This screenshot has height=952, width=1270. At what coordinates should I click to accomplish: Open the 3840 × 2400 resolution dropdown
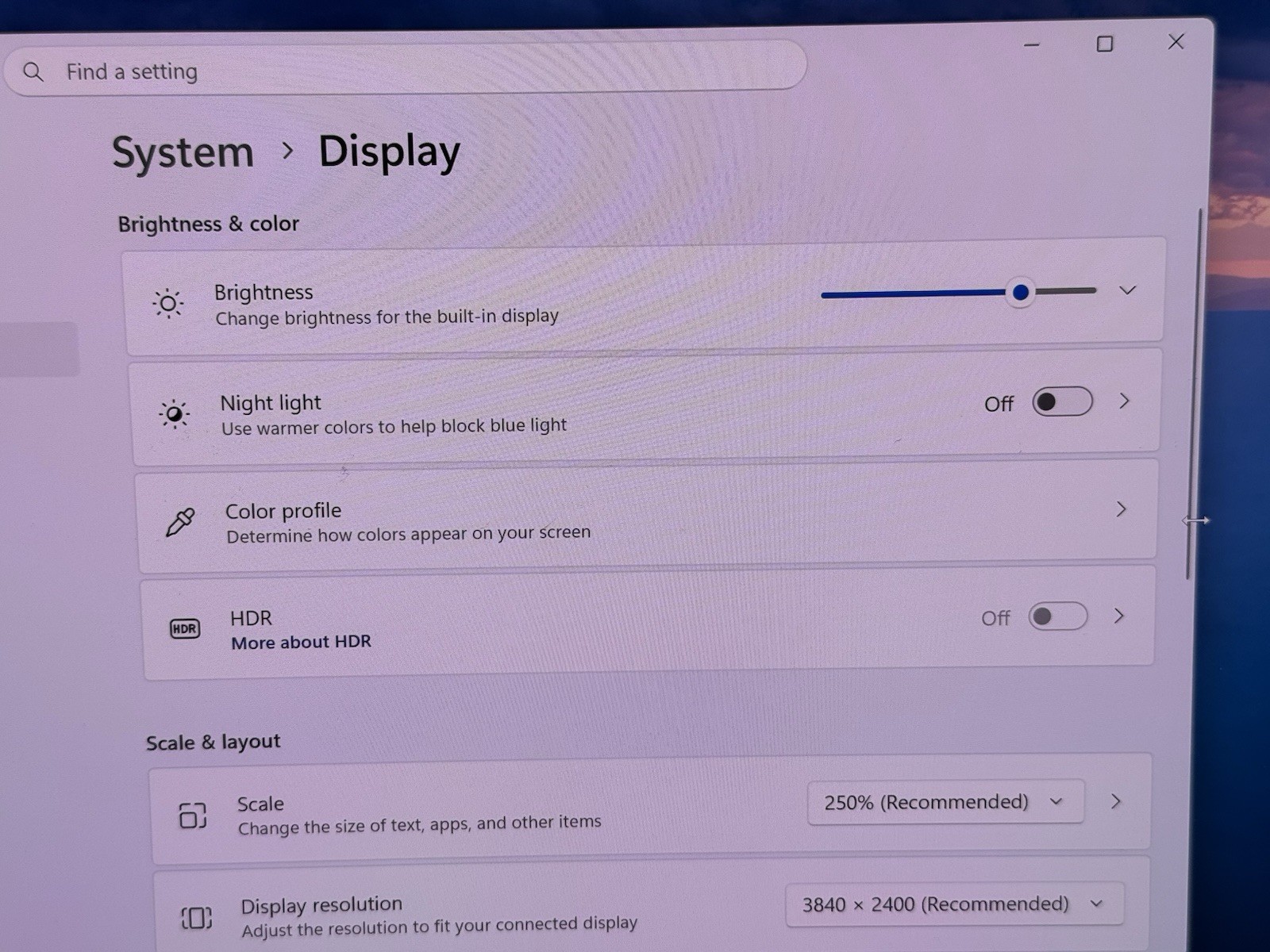[954, 904]
